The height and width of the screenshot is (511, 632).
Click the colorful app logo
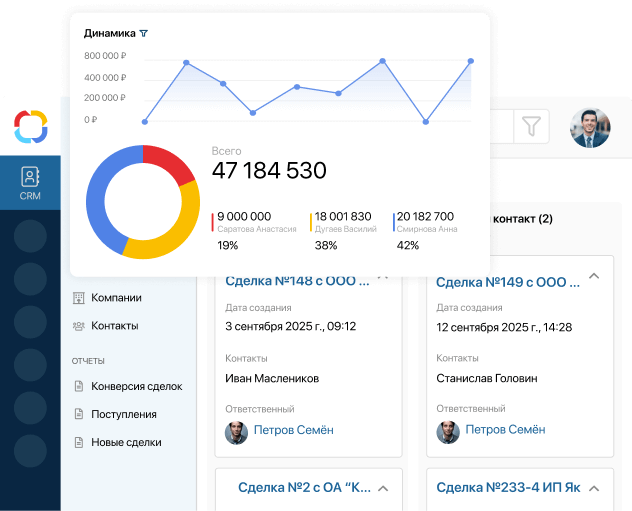click(x=30, y=127)
